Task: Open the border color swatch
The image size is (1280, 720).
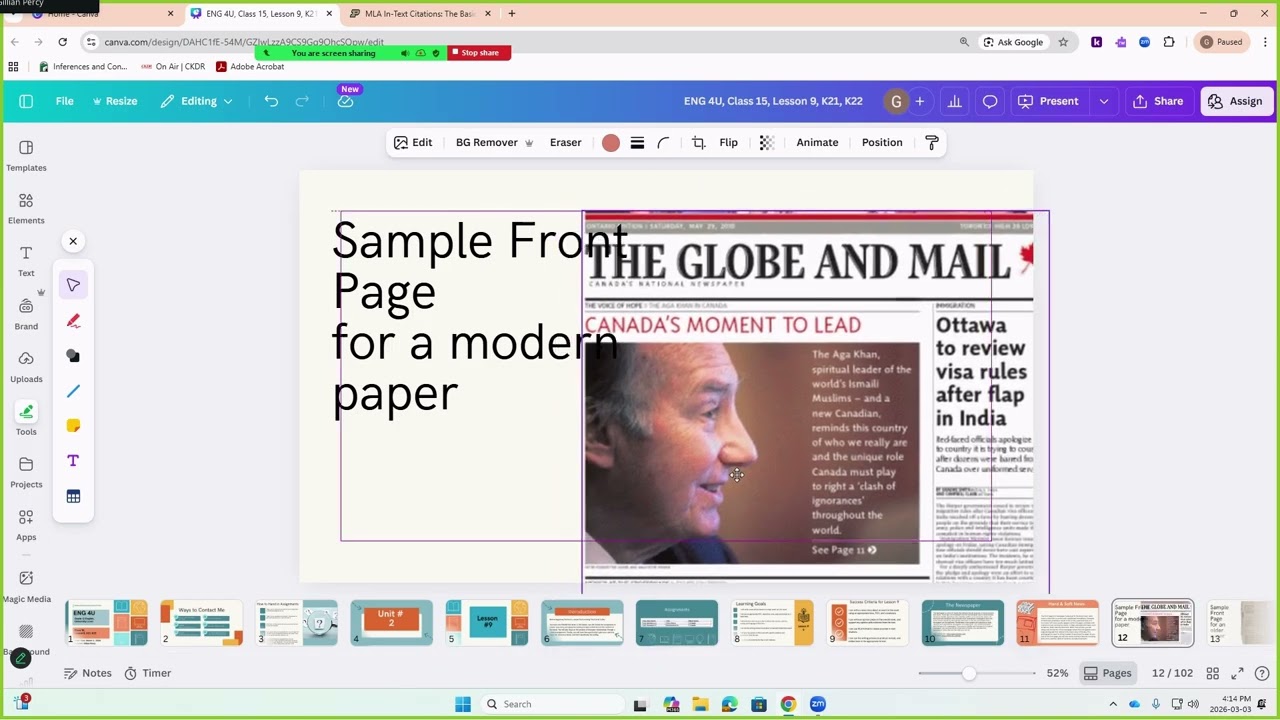Action: 611,143
